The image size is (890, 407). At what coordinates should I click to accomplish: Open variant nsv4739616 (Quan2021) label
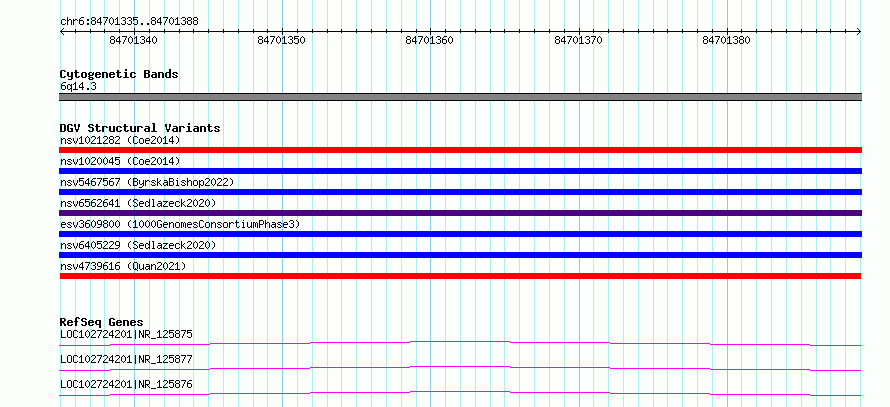123,266
